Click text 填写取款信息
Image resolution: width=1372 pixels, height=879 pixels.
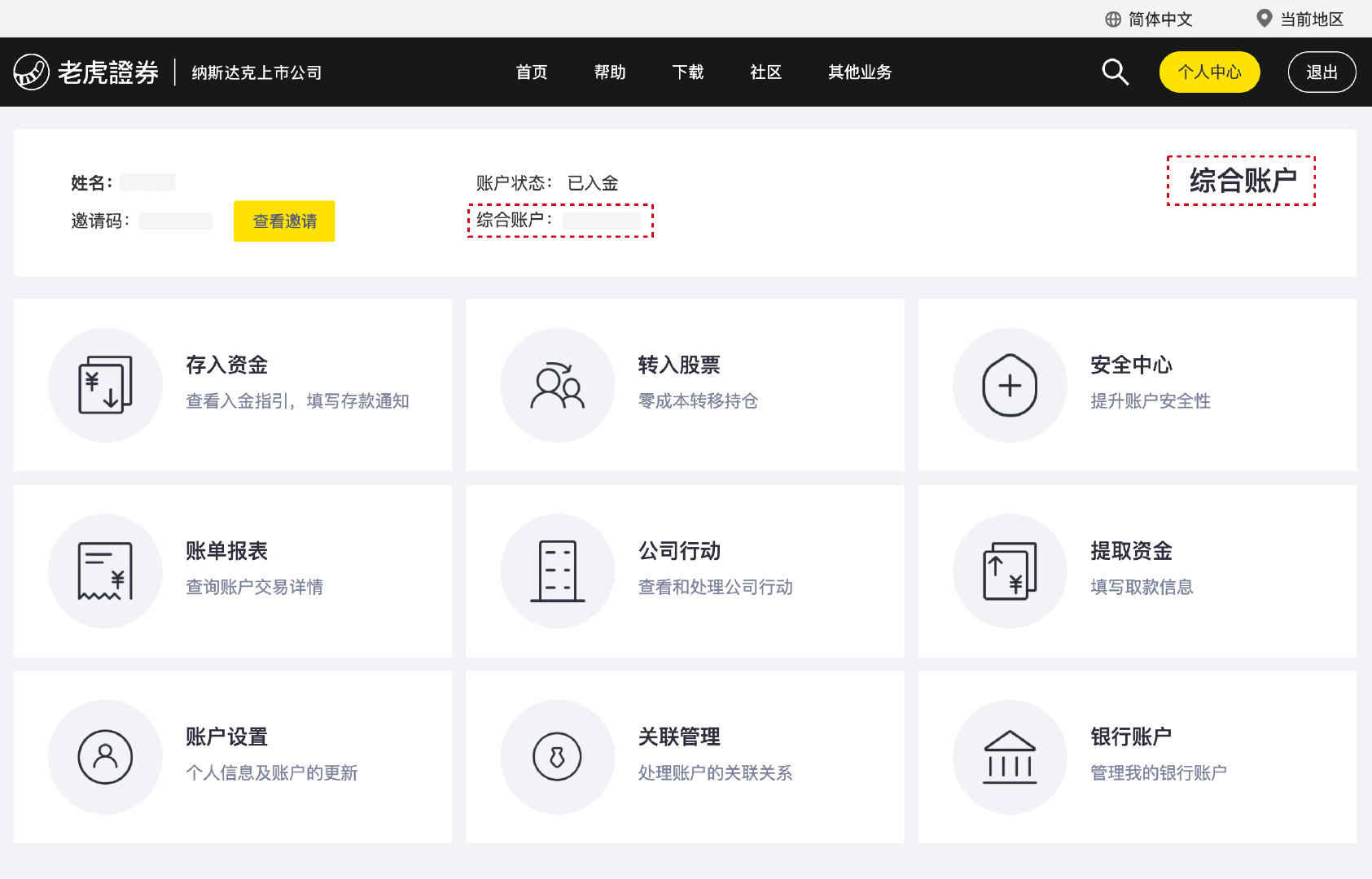pyautogui.click(x=1142, y=587)
